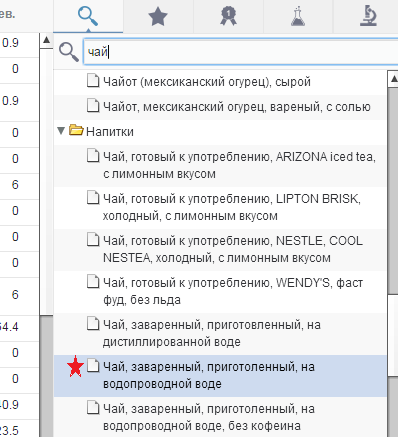Collapse the Напитки folder arrow
Screen dimensions: 398x437
(x=61, y=130)
